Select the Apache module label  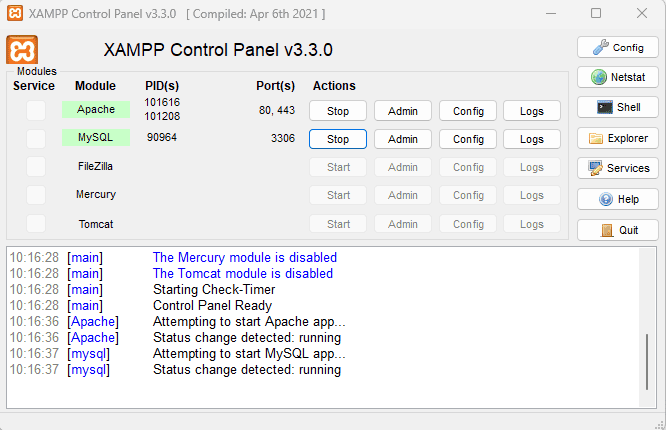pos(96,109)
